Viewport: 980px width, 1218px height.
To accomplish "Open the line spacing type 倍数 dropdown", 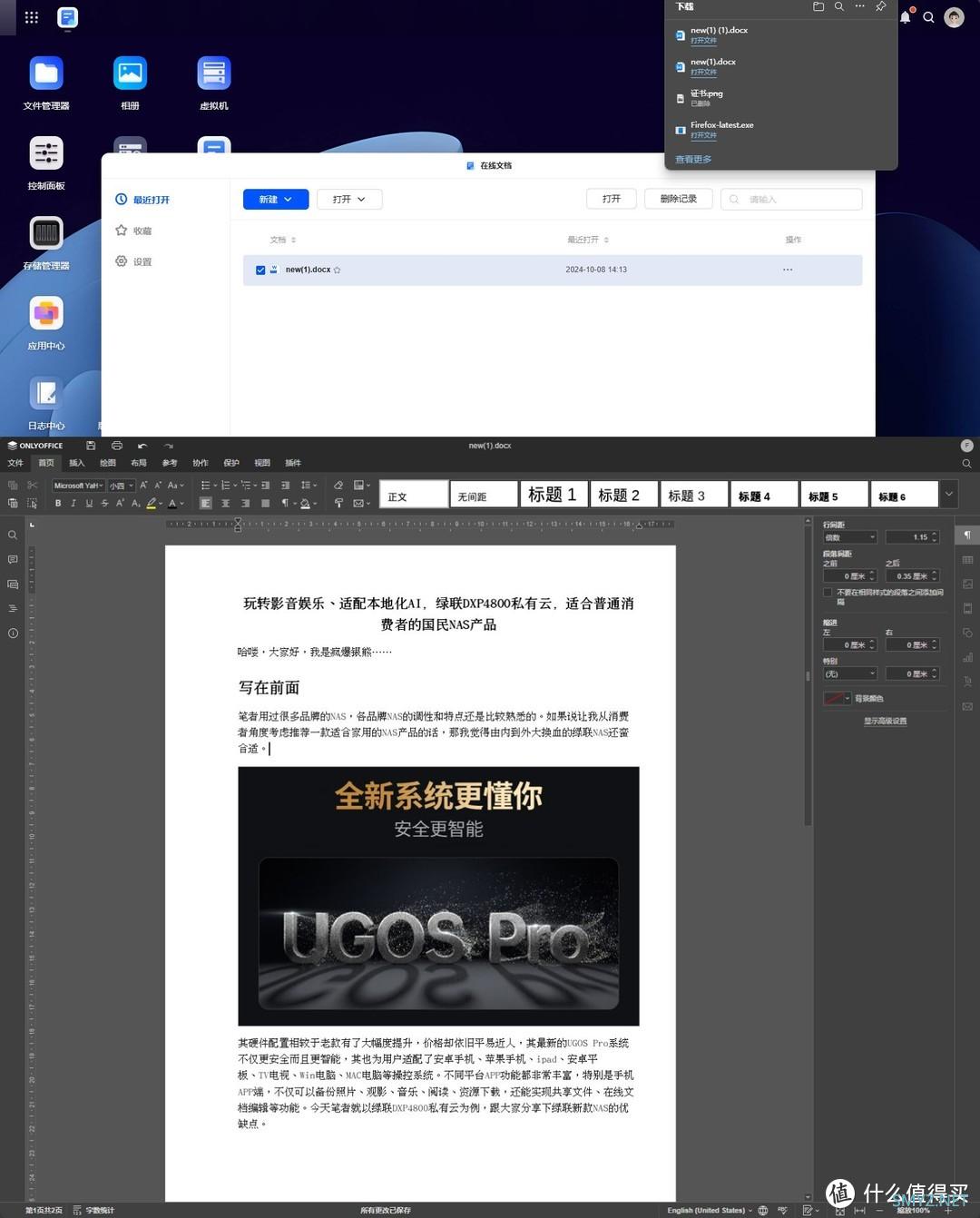I will coord(850,537).
